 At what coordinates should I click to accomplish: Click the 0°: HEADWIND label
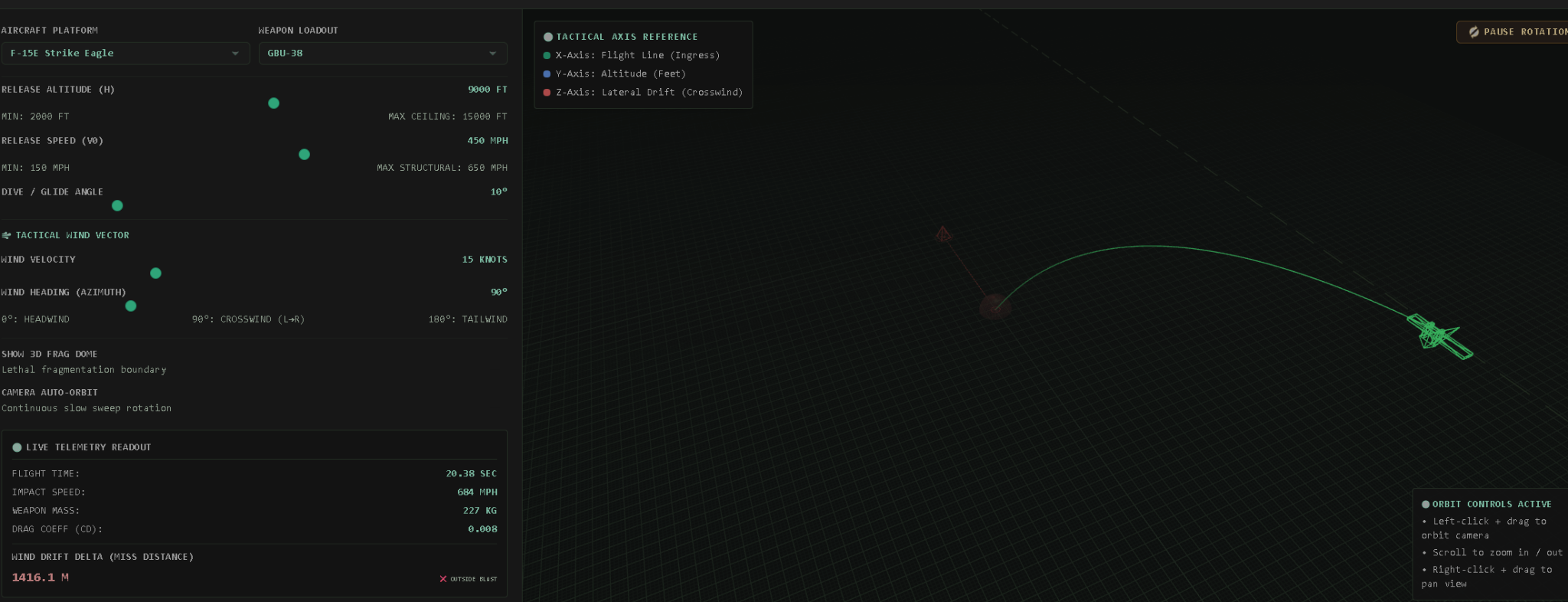(35, 319)
